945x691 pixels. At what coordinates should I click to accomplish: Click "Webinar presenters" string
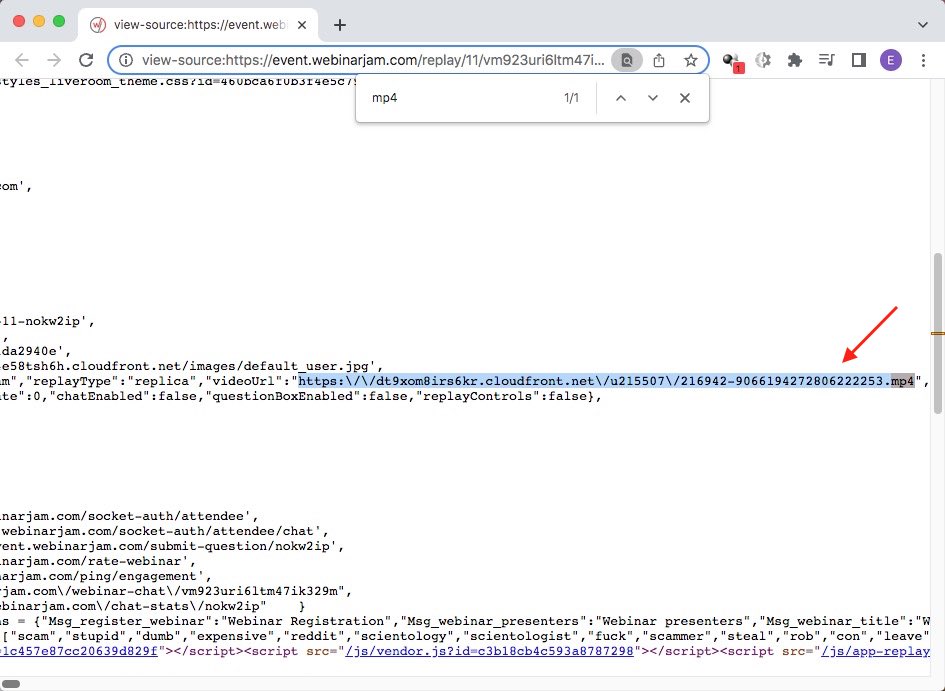(673, 621)
